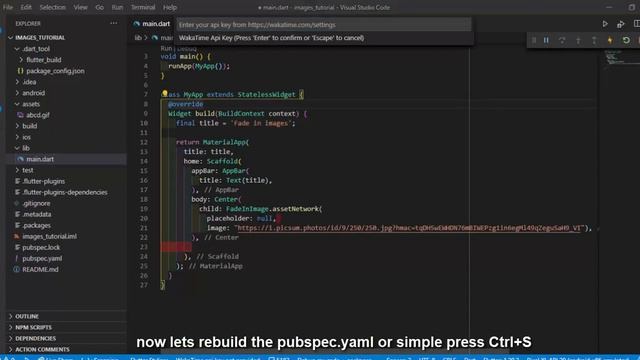Viewport: 640px width, 360px height.
Task: Click the debug Step Over icon
Action: coord(562,40)
